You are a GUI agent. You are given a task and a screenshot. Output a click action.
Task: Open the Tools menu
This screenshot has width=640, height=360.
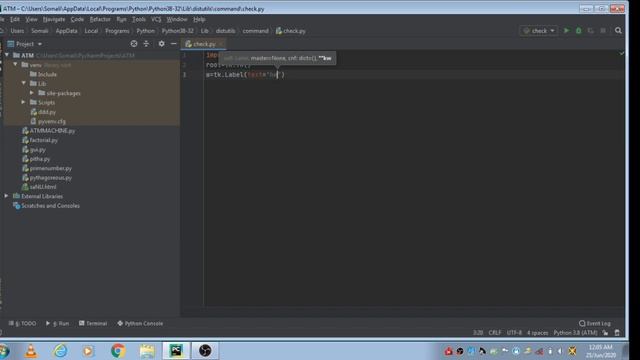[139, 19]
